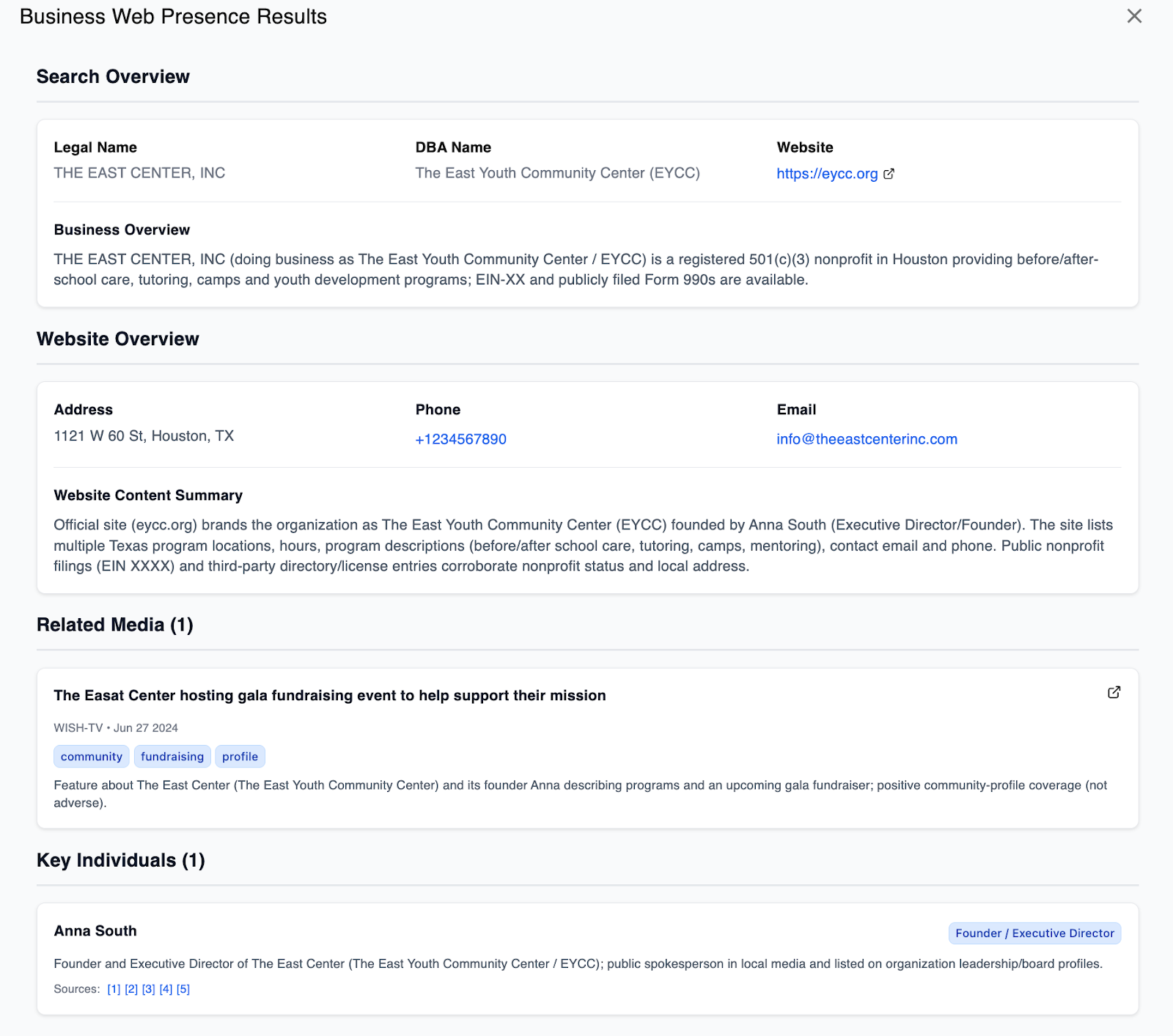Open the https://eycc.org website link
Image resolution: width=1173 pixels, height=1036 pixels.
pyautogui.click(x=826, y=174)
